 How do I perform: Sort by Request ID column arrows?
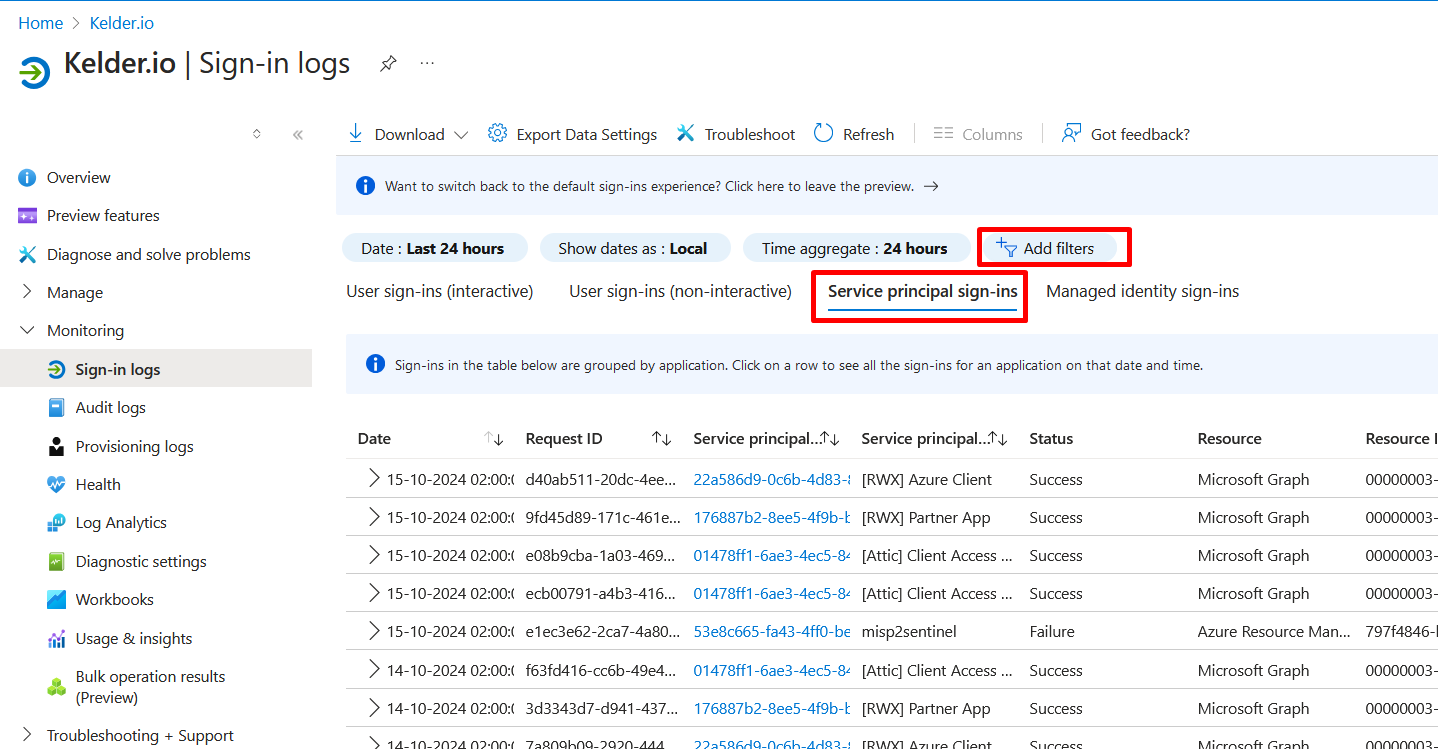pos(662,439)
